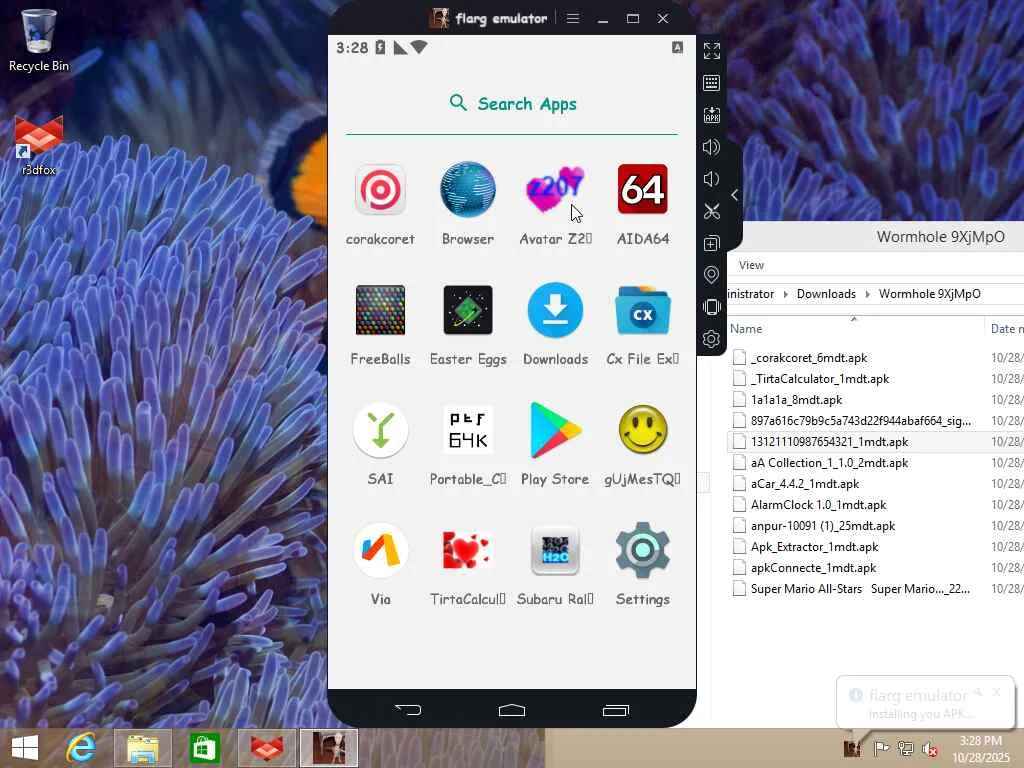Go to Downloads in breadcrumb path
Screen dimensions: 1024x768
click(826, 294)
